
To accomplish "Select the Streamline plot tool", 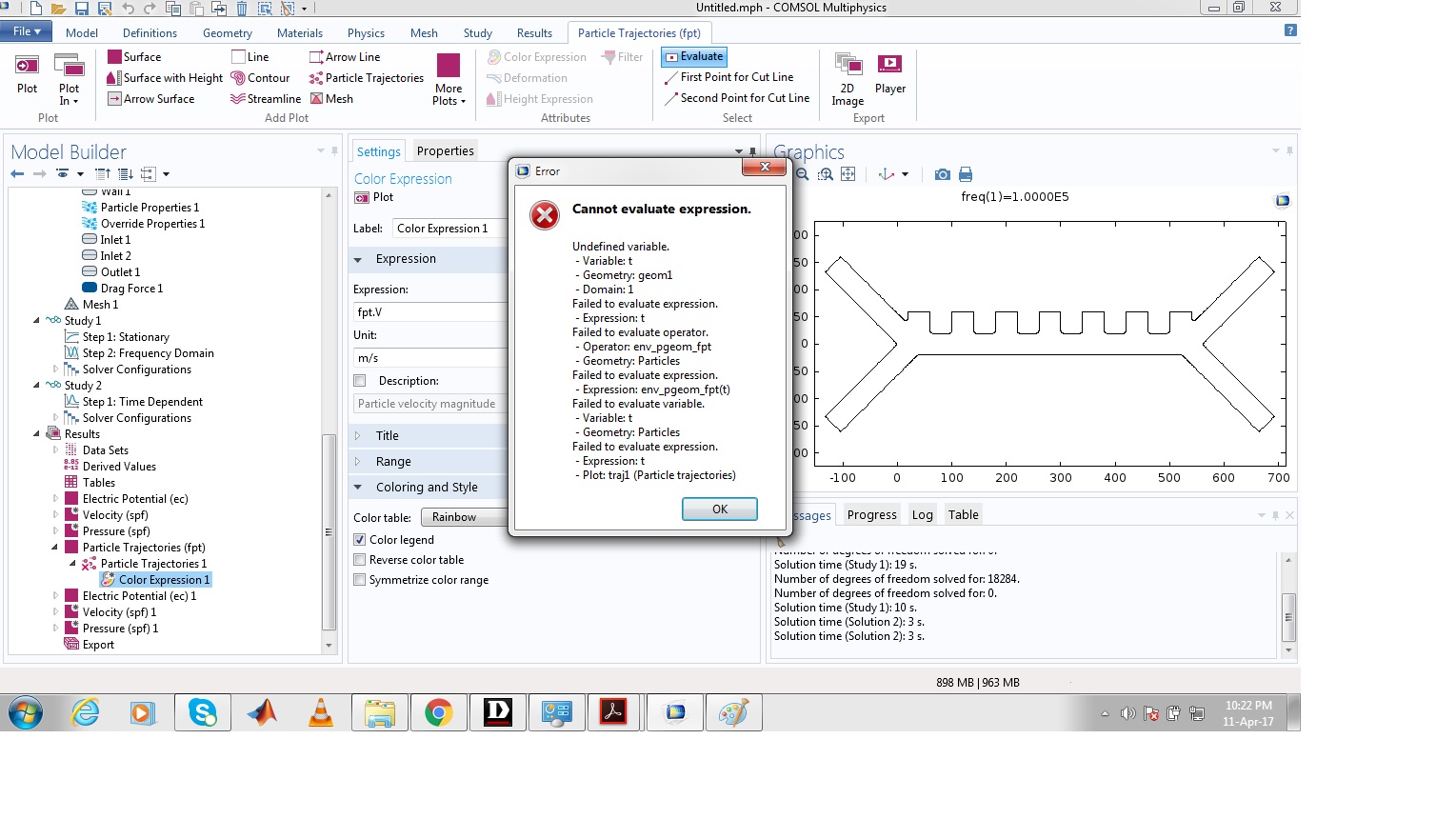I will tap(238, 99).
